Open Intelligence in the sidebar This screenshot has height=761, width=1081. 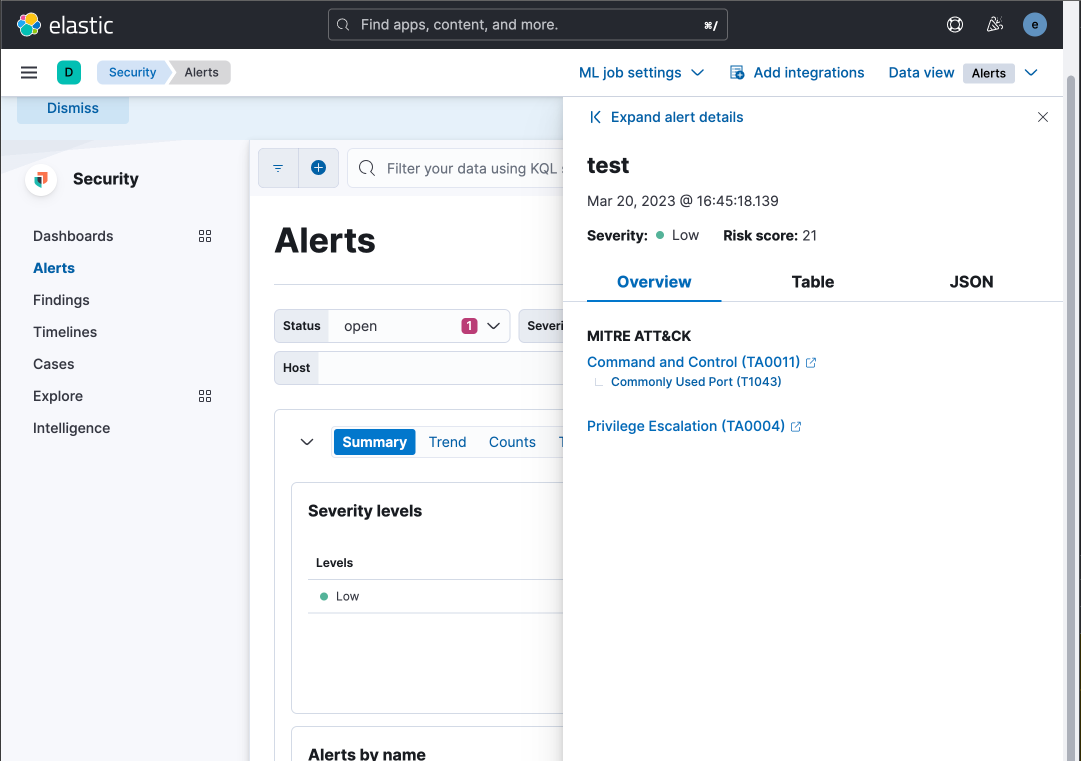coord(72,428)
